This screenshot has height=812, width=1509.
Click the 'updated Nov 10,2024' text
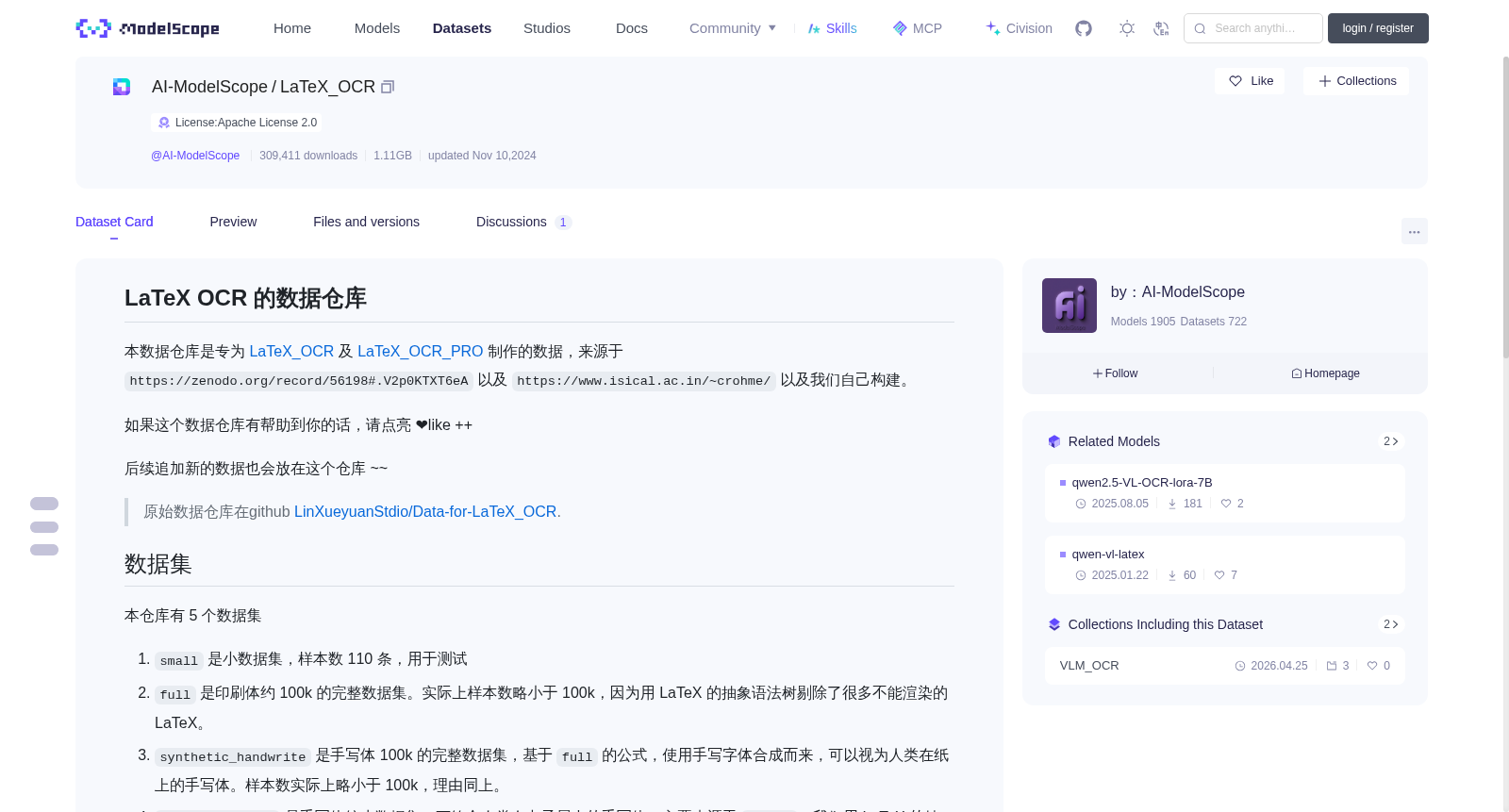point(482,156)
